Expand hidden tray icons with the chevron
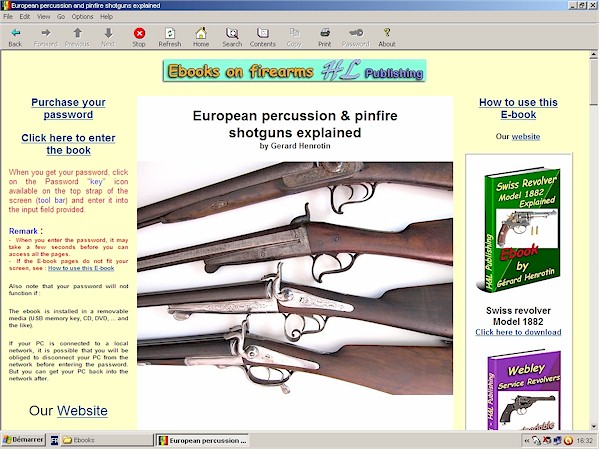The height and width of the screenshot is (450, 600). [527, 441]
